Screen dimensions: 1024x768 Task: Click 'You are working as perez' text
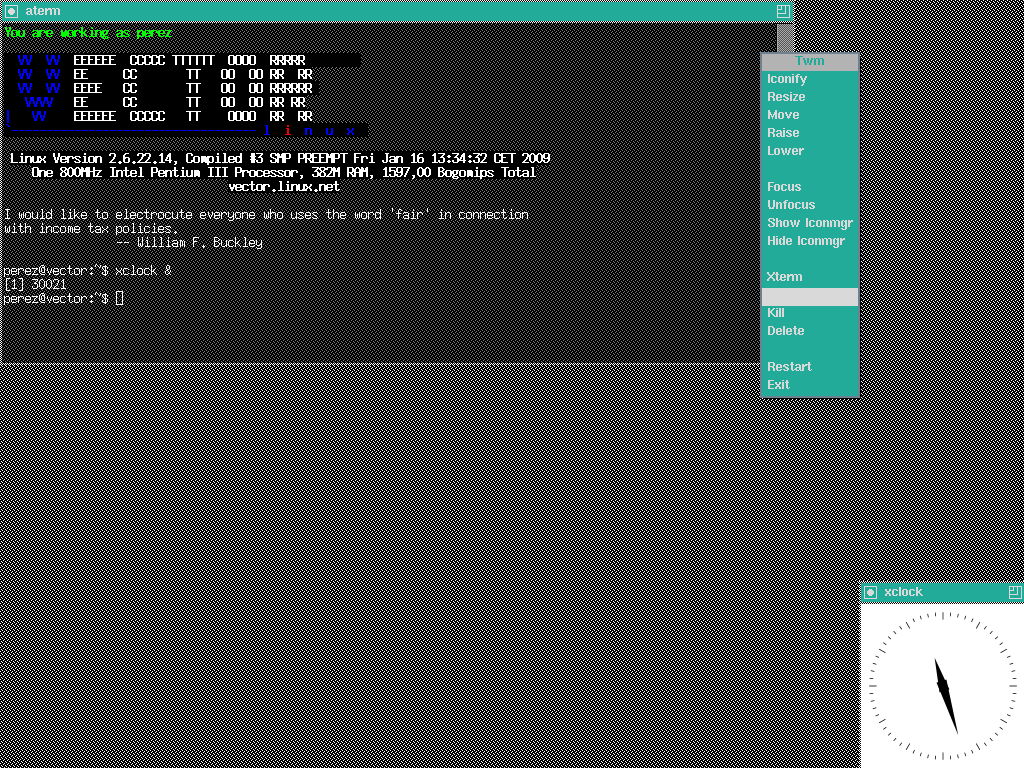coord(88,33)
